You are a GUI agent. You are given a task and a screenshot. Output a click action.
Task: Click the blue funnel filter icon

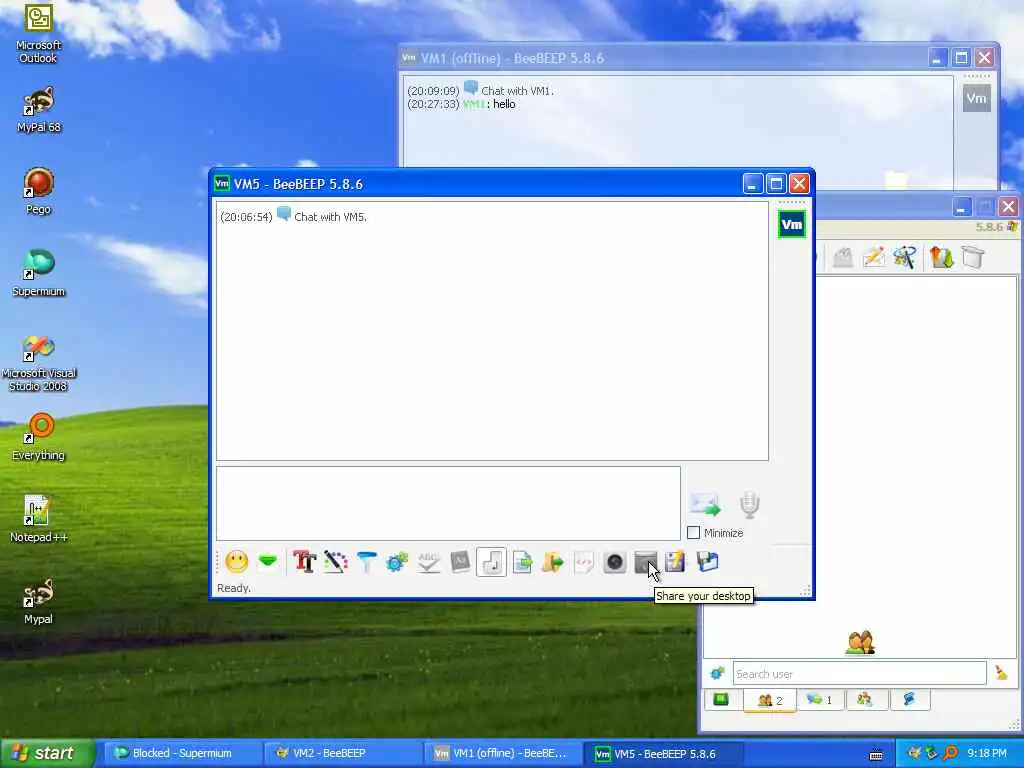pos(366,562)
